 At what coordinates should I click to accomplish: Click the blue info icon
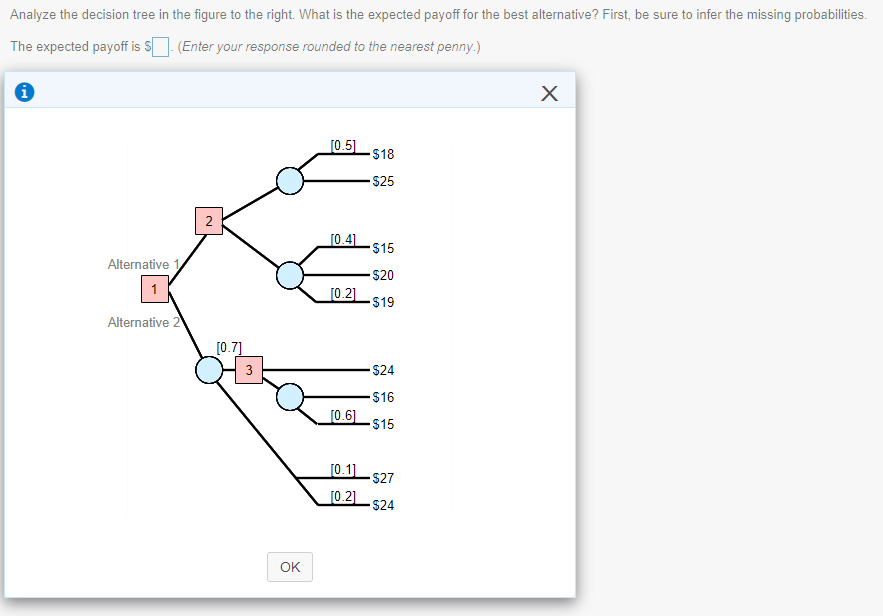(x=24, y=92)
